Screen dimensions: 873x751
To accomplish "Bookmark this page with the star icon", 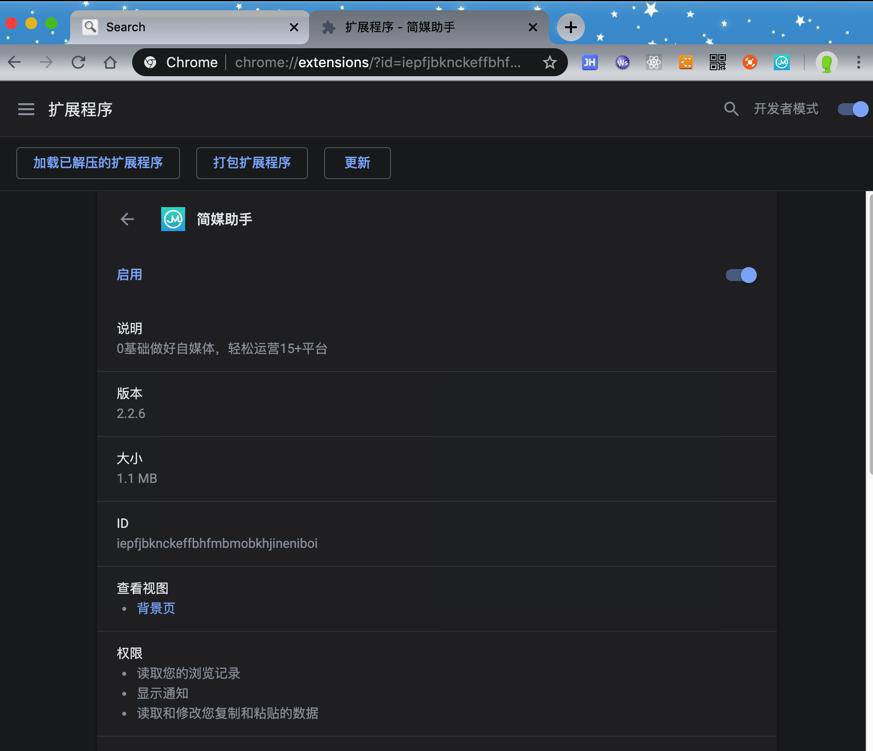I will click(550, 62).
